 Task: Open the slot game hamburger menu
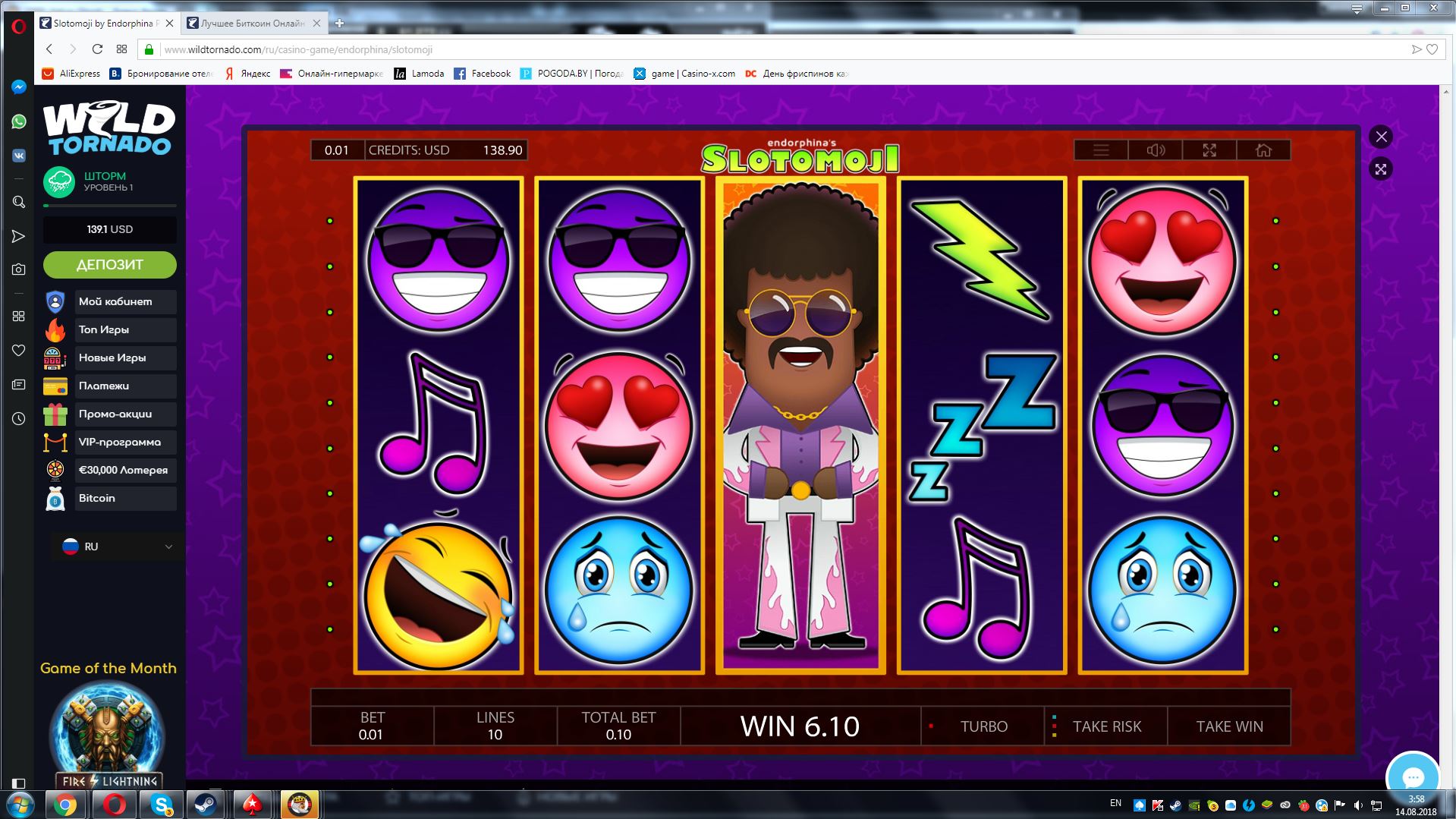(x=1101, y=150)
